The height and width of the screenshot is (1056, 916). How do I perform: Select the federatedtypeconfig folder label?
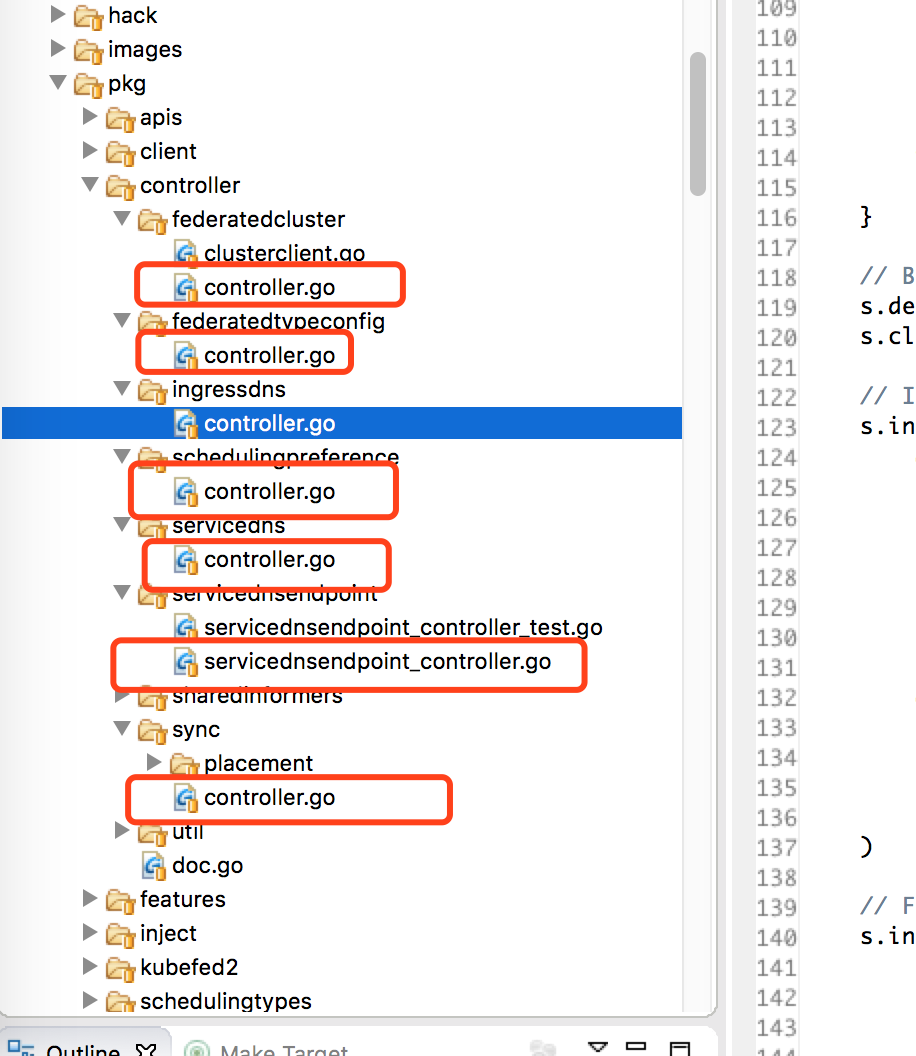pos(278,321)
